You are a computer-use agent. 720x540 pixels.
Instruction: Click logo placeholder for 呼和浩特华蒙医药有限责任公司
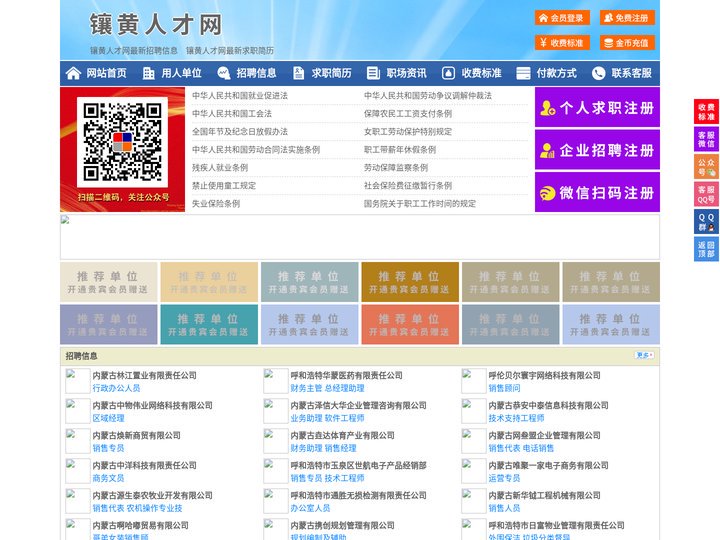pyautogui.click(x=276, y=381)
